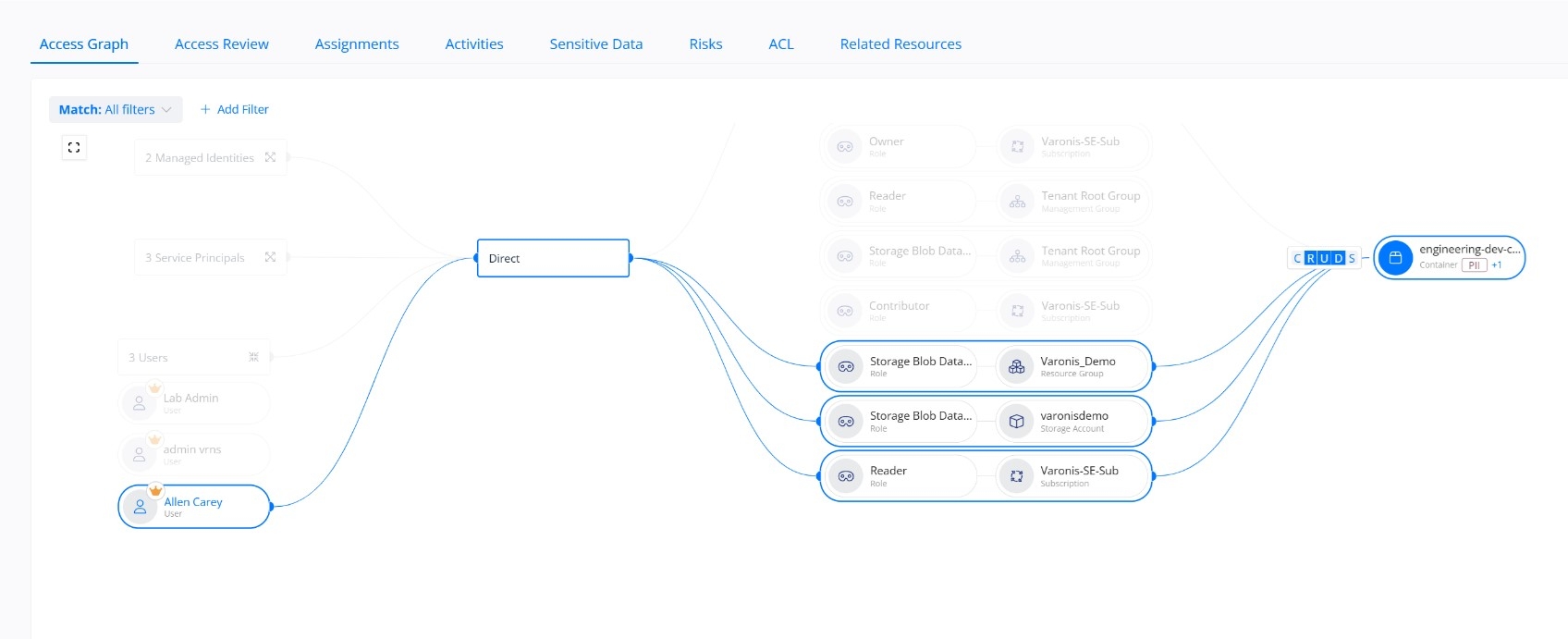Go to the Risks tab
The width and height of the screenshot is (1568, 639).
pos(705,43)
